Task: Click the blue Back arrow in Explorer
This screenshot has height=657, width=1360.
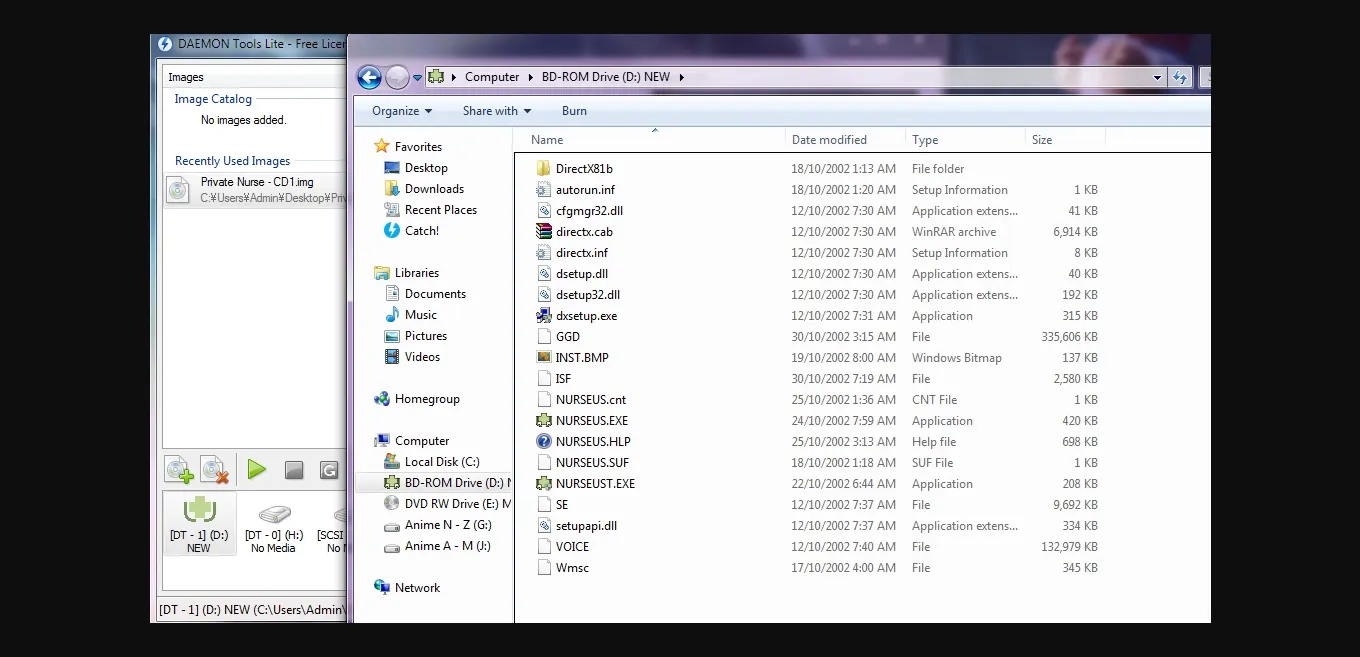Action: [x=369, y=77]
